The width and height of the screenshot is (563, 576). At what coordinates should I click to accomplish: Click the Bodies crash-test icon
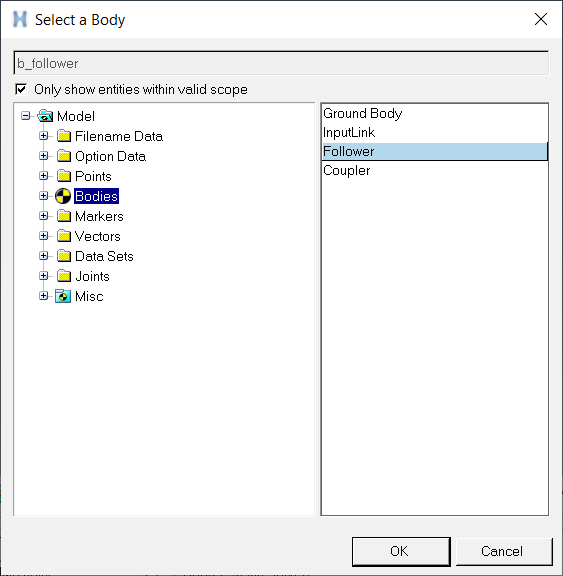pos(63,196)
